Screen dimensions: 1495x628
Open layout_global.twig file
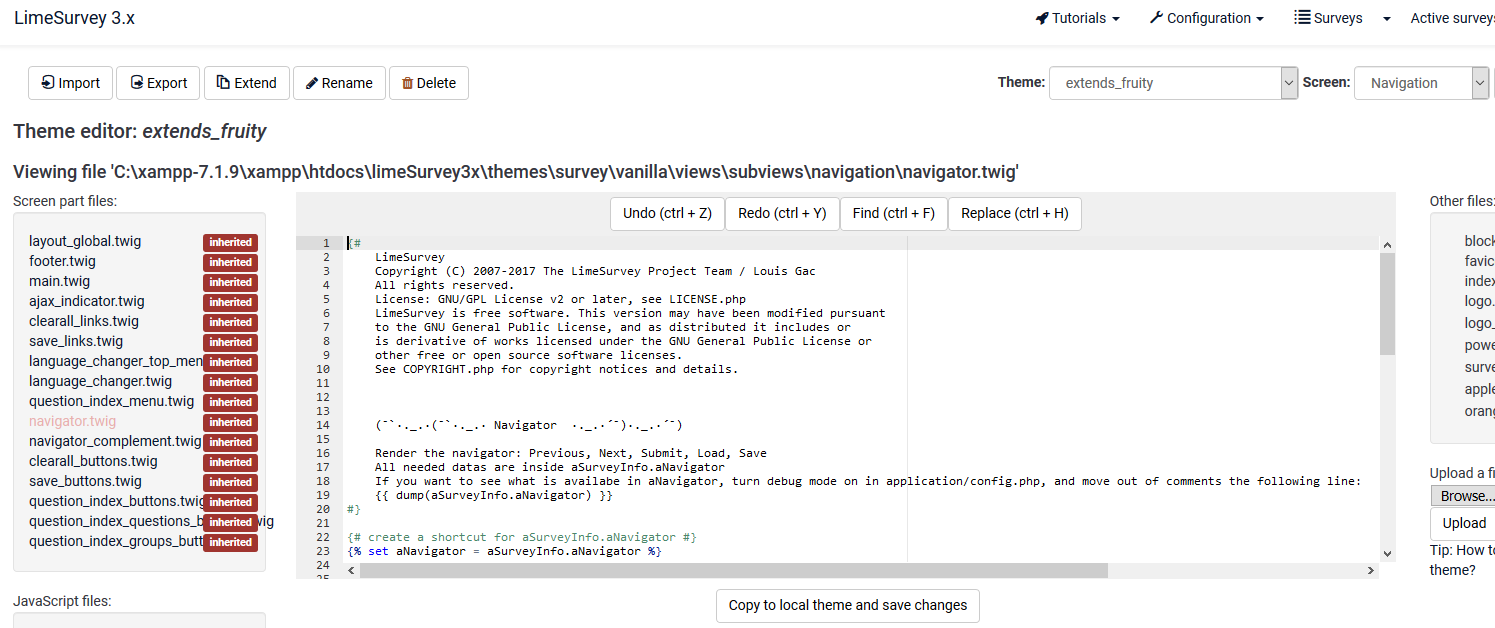pos(85,241)
